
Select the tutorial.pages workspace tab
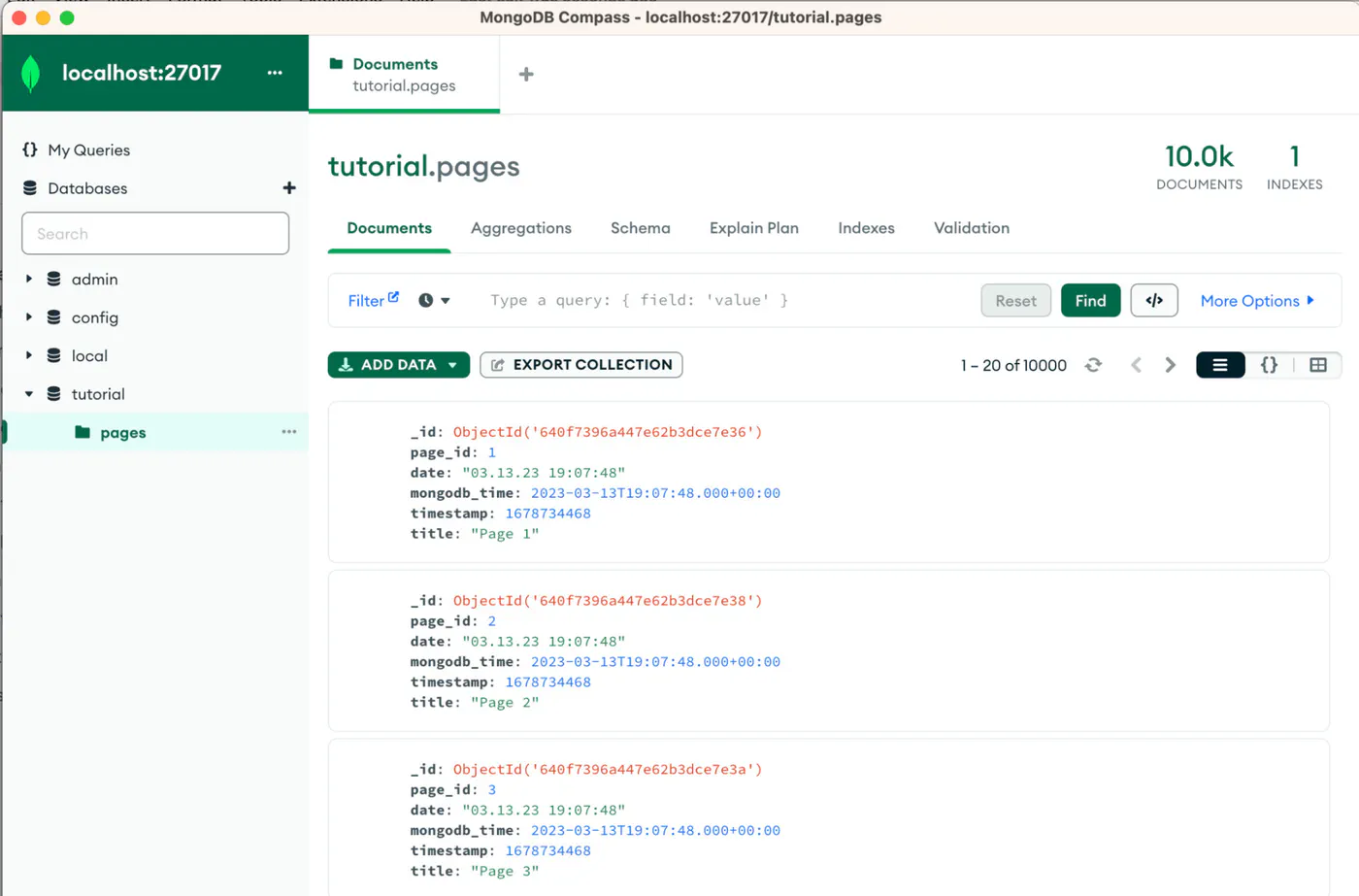404,75
